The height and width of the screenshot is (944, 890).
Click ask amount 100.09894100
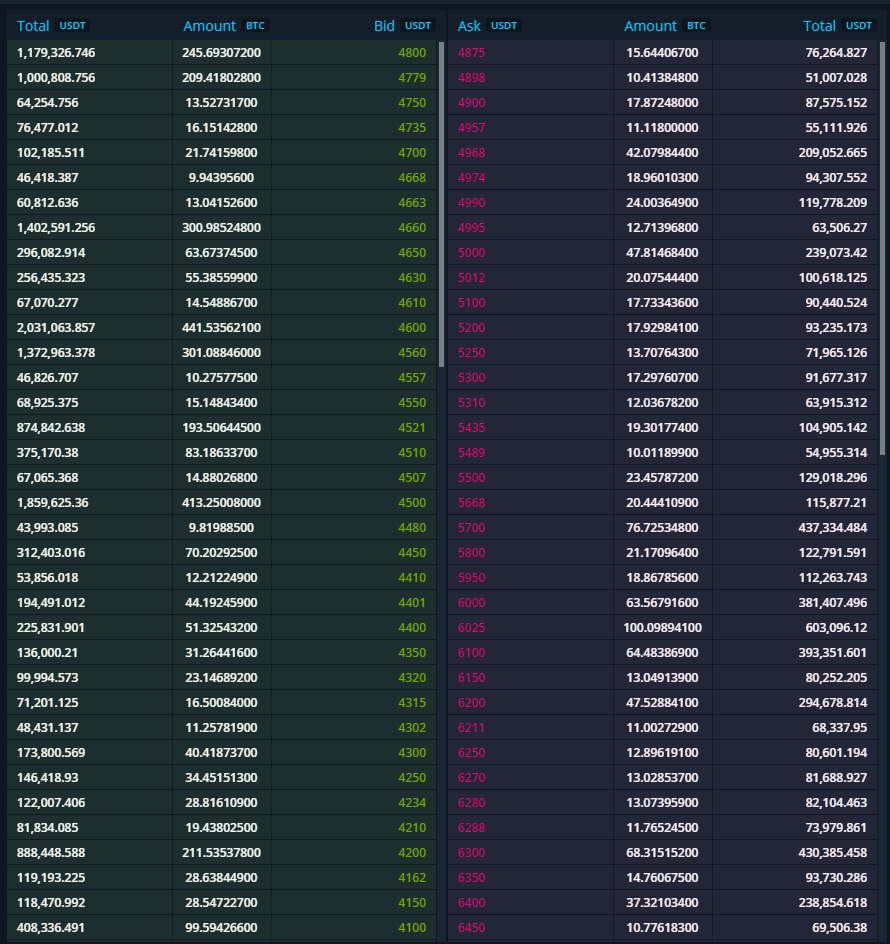(x=662, y=627)
